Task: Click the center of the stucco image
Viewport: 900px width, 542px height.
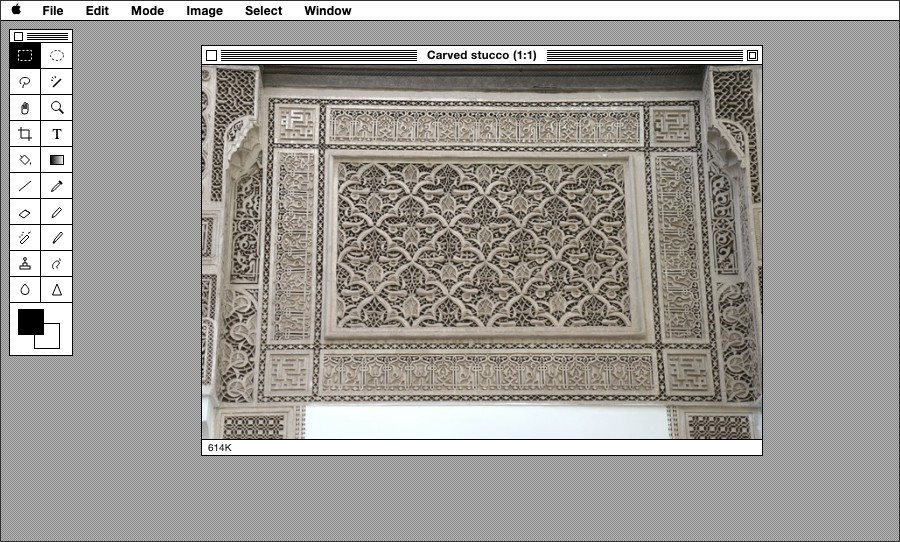Action: tap(482, 252)
